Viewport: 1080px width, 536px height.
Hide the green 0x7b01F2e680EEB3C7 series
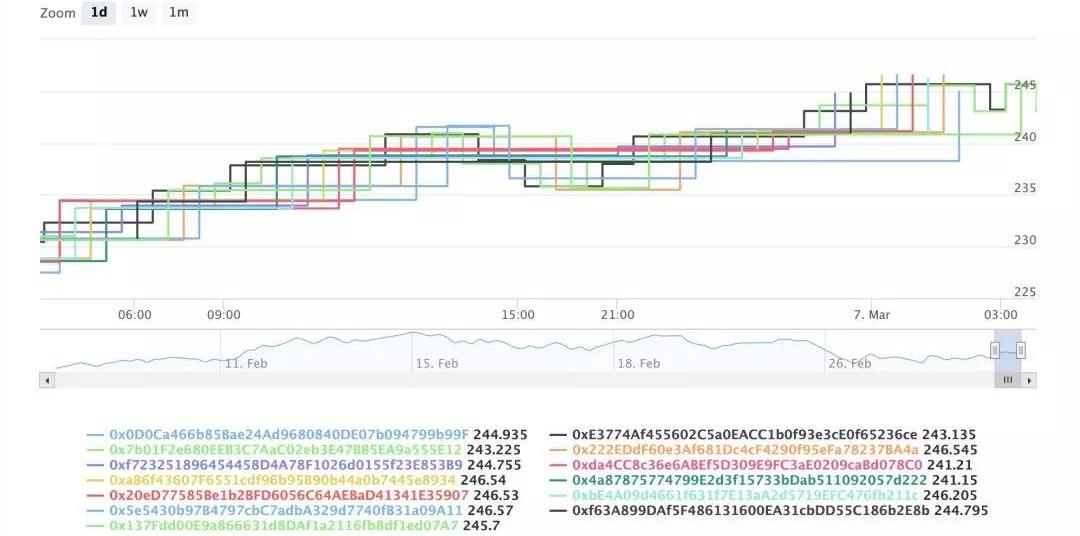click(x=285, y=450)
